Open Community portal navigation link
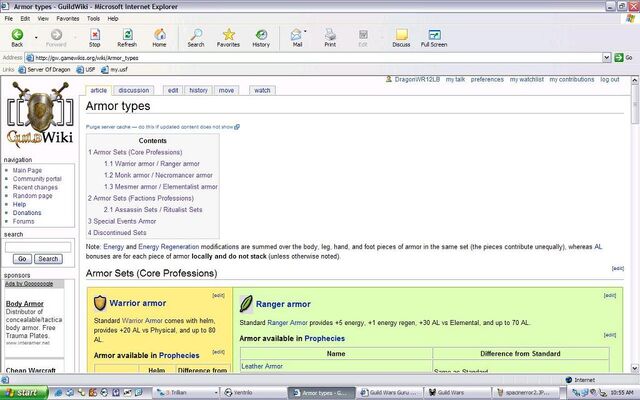 37,179
